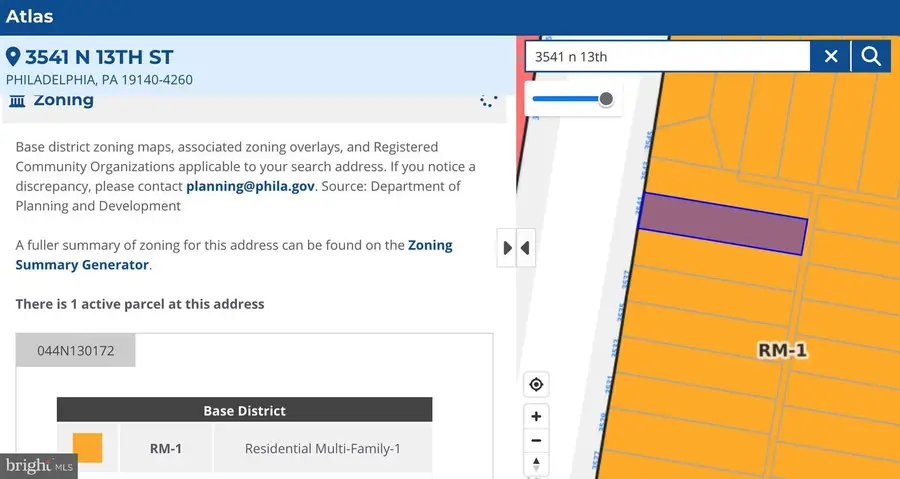Viewport: 900px width, 479px height.
Task: Click the address search field '3541 n 13th'
Action: [x=668, y=56]
